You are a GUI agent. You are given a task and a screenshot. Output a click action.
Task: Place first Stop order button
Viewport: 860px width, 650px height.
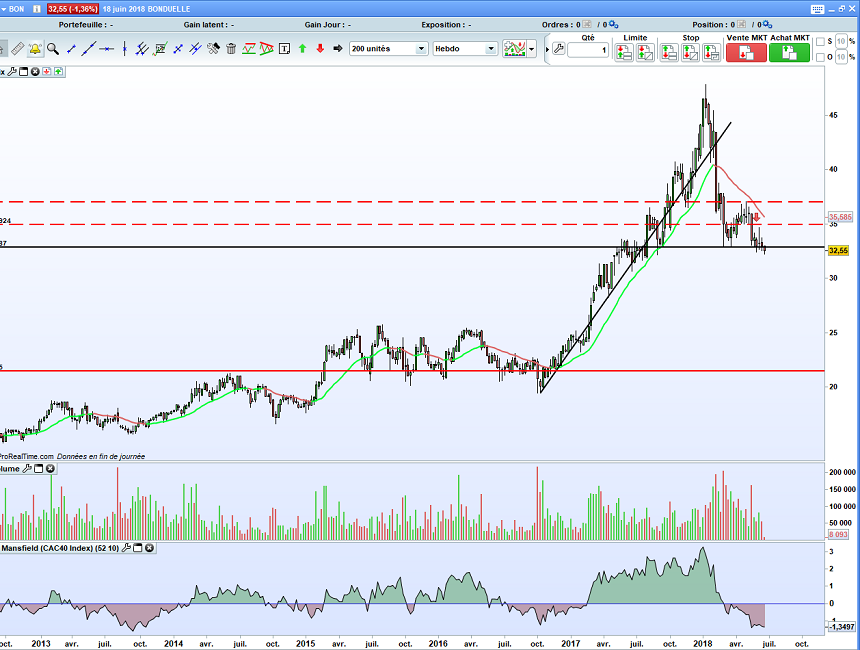pos(669,53)
